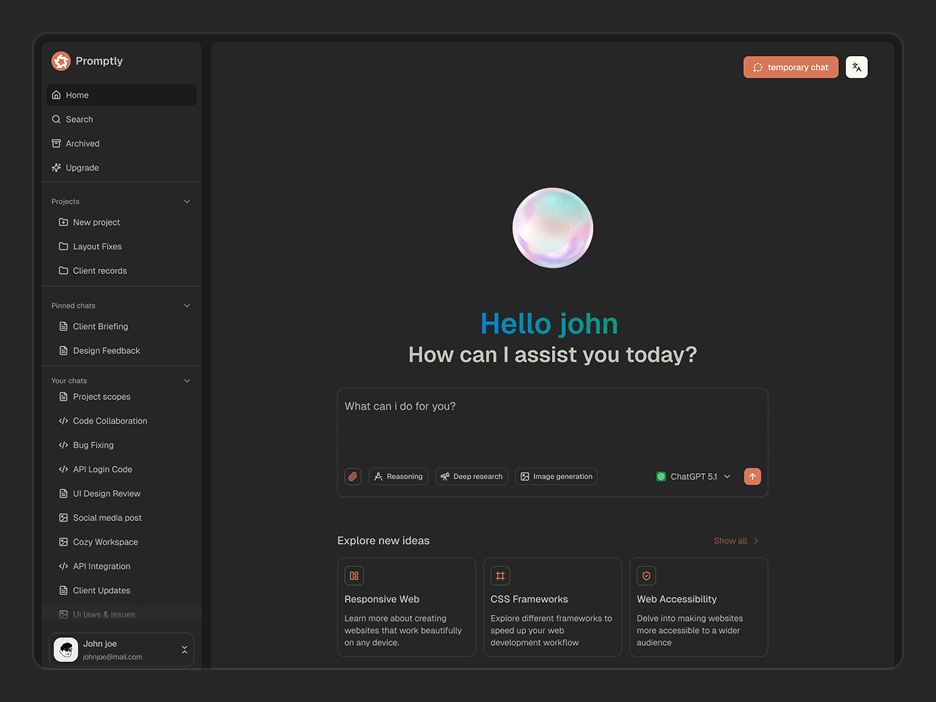Image resolution: width=936 pixels, height=702 pixels.
Task: Click the Home house icon
Action: point(56,95)
